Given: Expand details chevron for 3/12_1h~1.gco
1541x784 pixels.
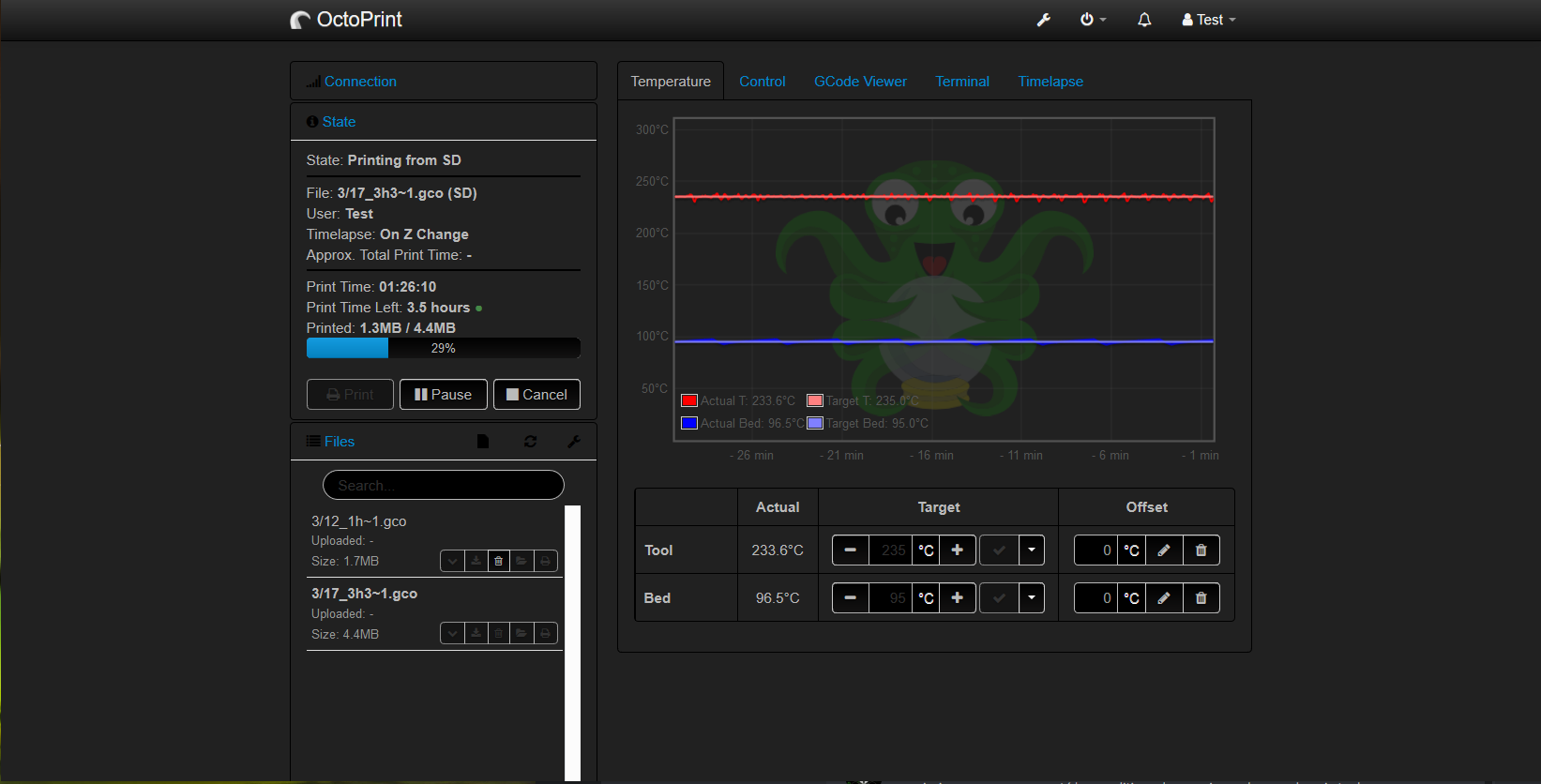Looking at the screenshot, I should tap(453, 561).
